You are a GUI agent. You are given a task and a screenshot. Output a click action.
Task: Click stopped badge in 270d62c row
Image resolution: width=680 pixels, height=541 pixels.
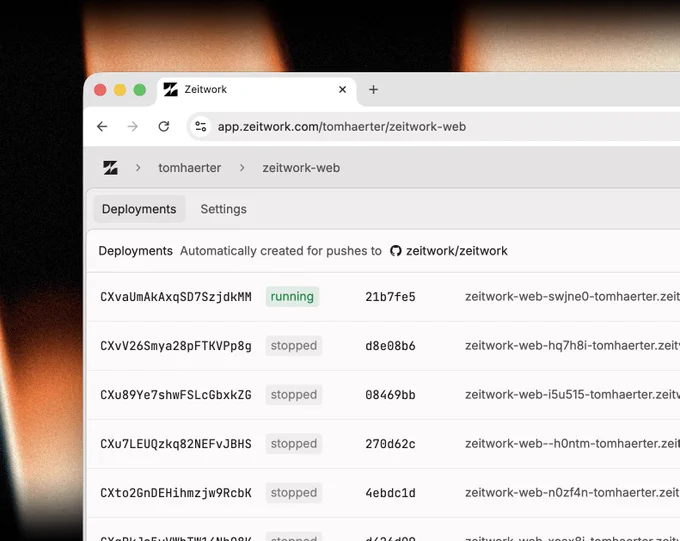click(294, 444)
